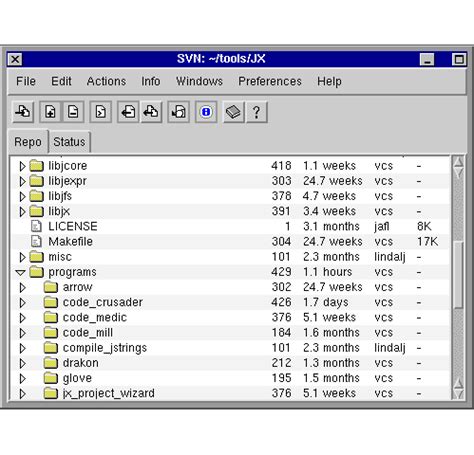This screenshot has width=474, height=455.
Task: Click the code_mill folder icon
Action: [51, 332]
